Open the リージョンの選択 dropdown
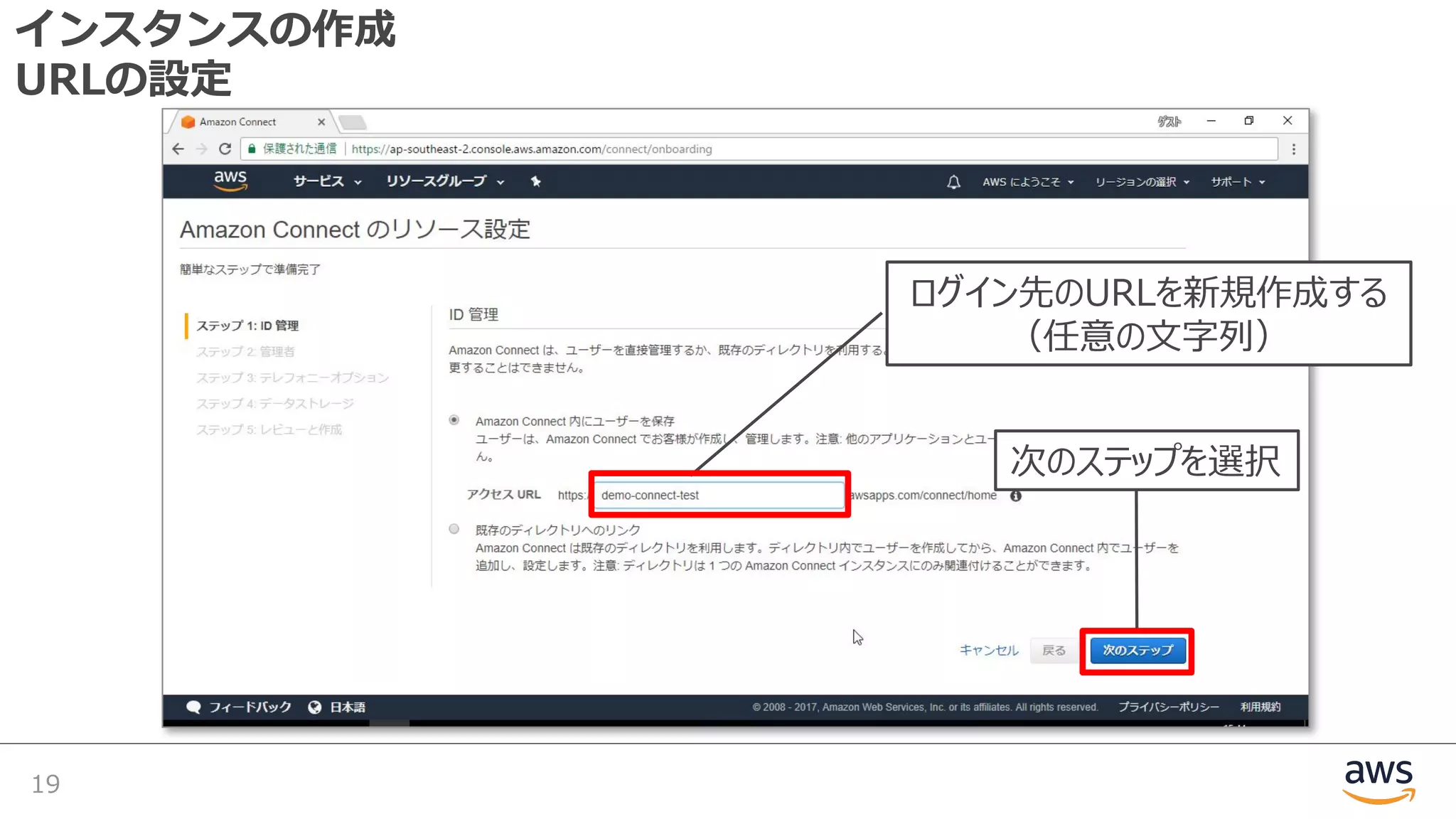 1142,182
